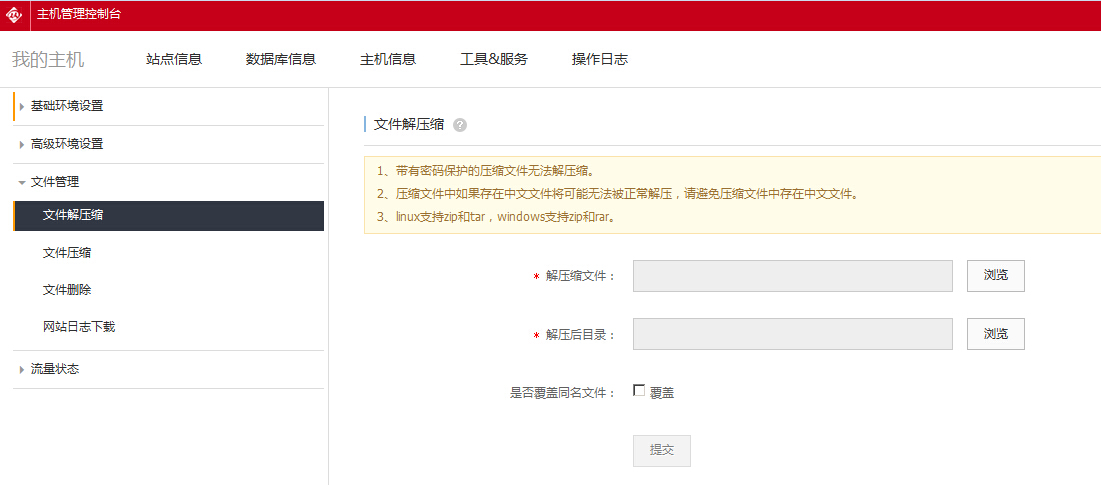Switch to 主机信息 tab
The image size is (1101, 485).
coord(388,59)
